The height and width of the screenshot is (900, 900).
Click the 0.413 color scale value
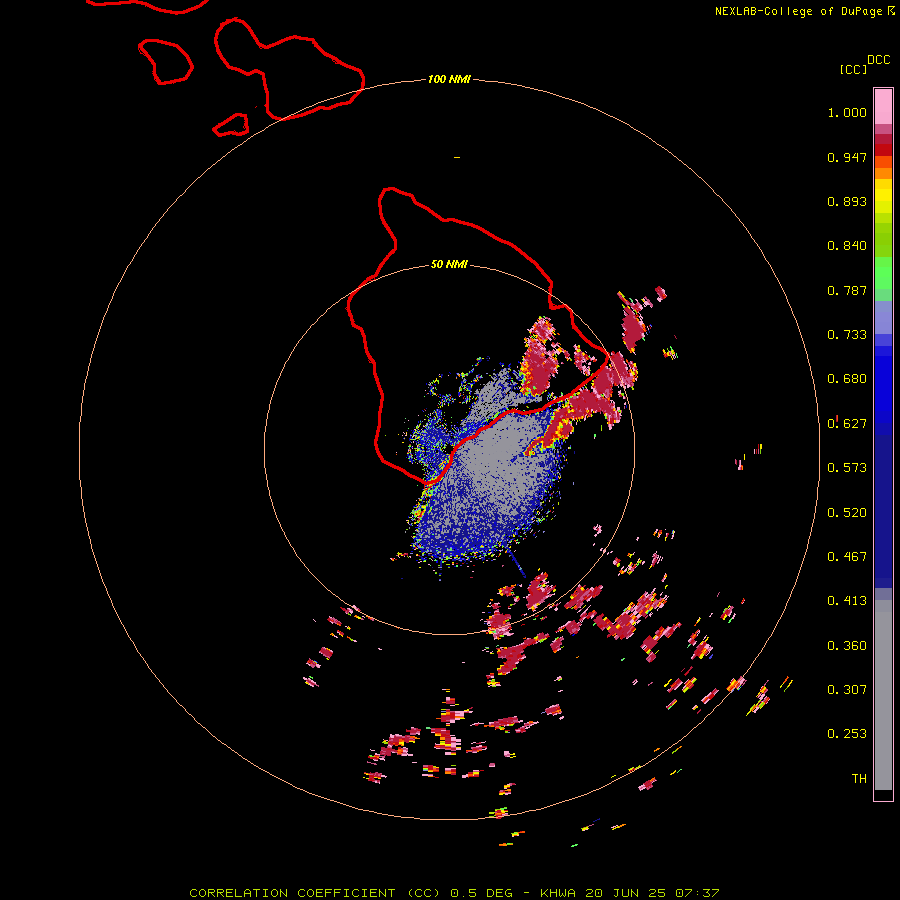tap(847, 601)
